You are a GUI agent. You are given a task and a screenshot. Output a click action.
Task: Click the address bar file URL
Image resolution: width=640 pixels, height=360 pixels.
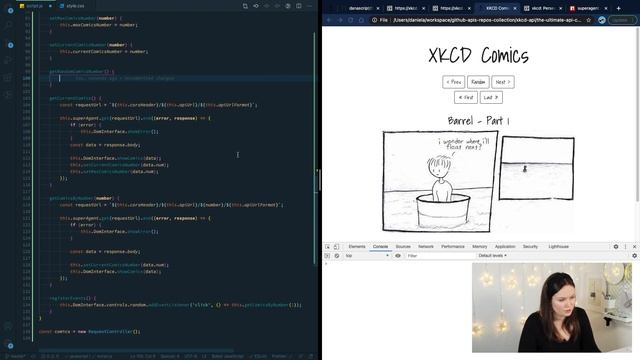(x=487, y=20)
